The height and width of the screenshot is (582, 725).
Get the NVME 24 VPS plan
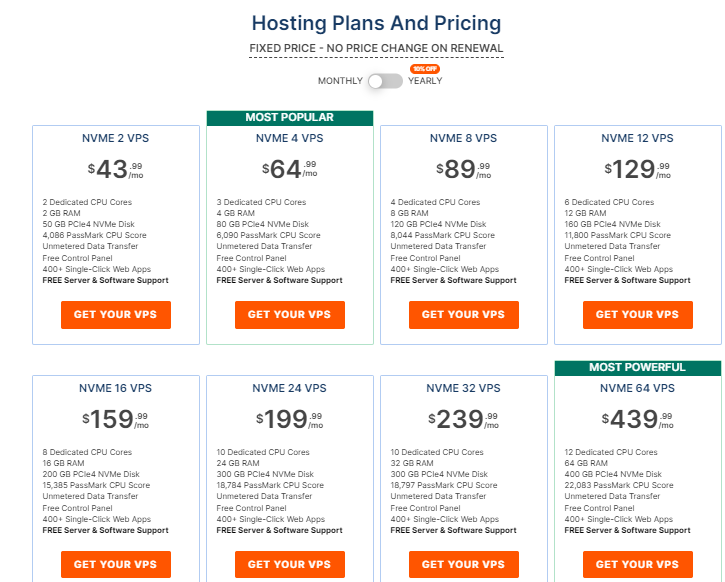290,564
